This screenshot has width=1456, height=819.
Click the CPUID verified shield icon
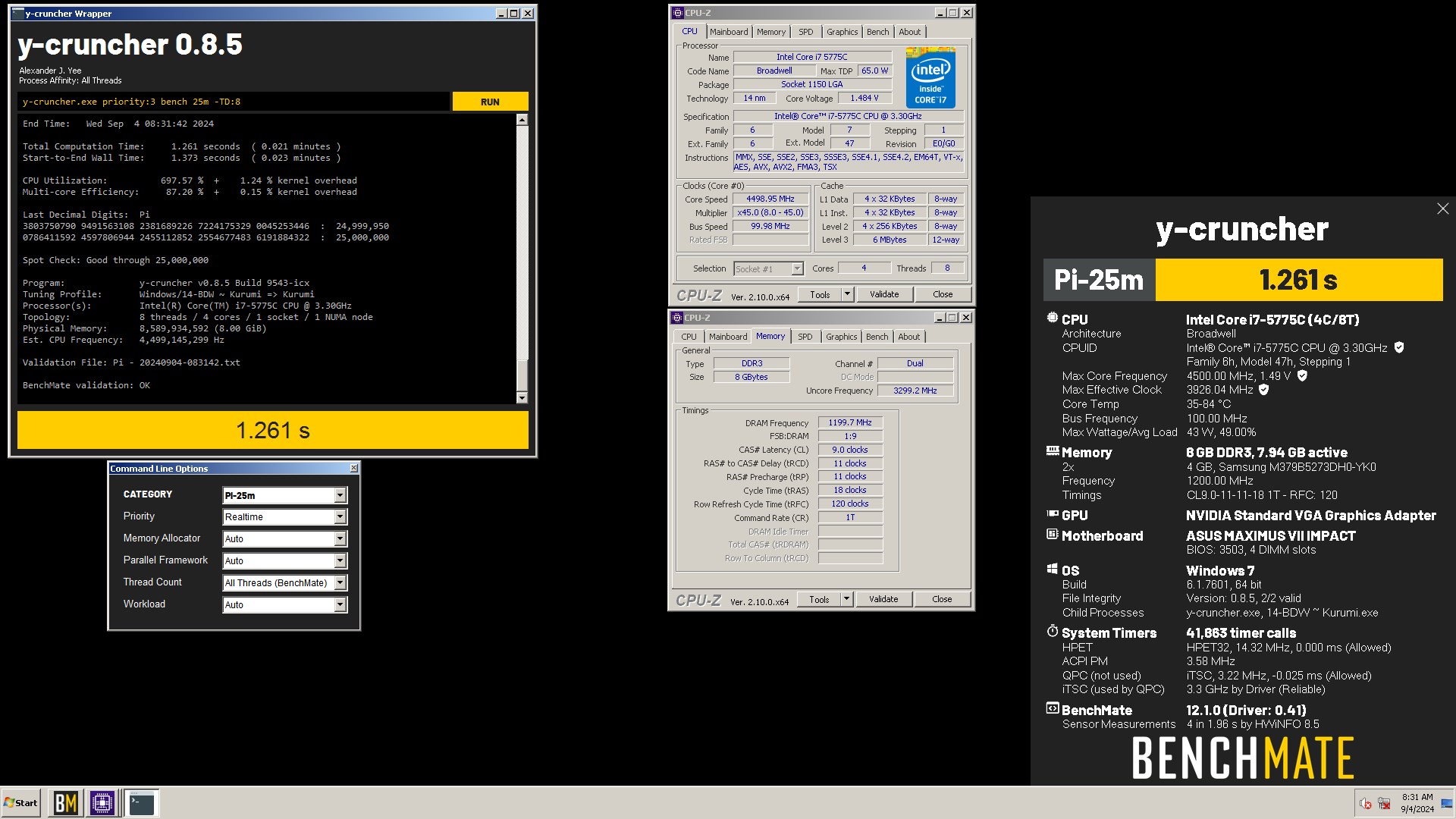tap(1399, 347)
